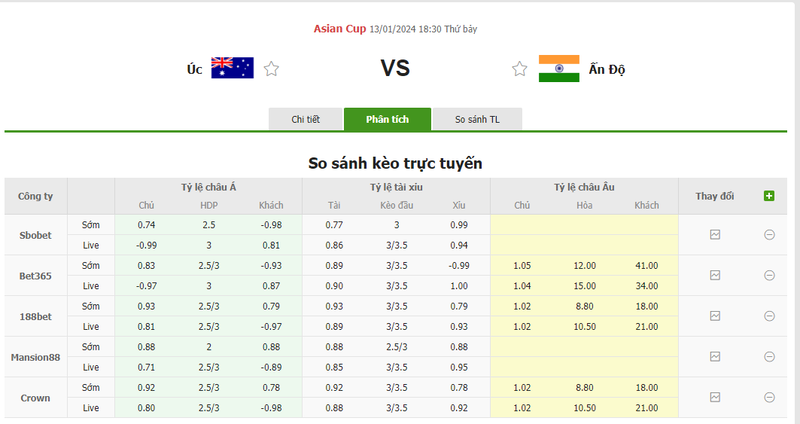Image resolution: width=800 pixels, height=424 pixels.
Task: Remove the Sbobet row with minus icon
Action: tap(769, 234)
